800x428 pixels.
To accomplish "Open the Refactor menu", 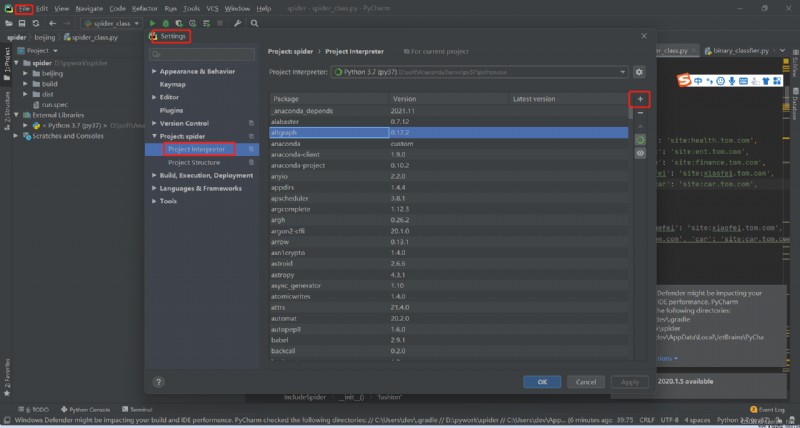I will [144, 9].
